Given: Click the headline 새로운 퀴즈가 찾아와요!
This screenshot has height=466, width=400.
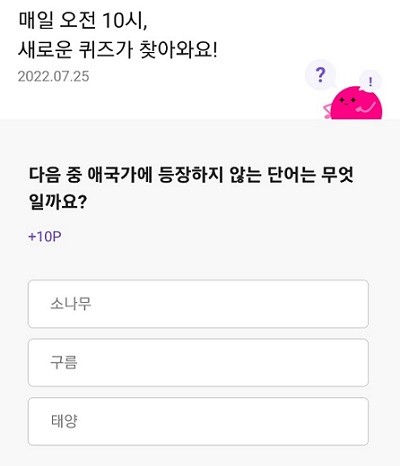Looking at the screenshot, I should (x=118, y=51).
